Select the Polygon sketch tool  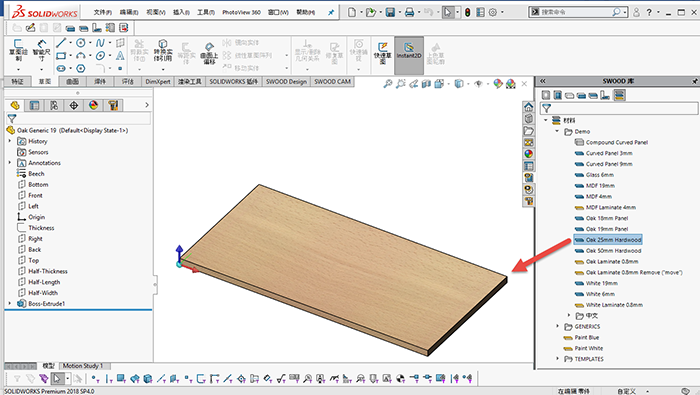81,68
